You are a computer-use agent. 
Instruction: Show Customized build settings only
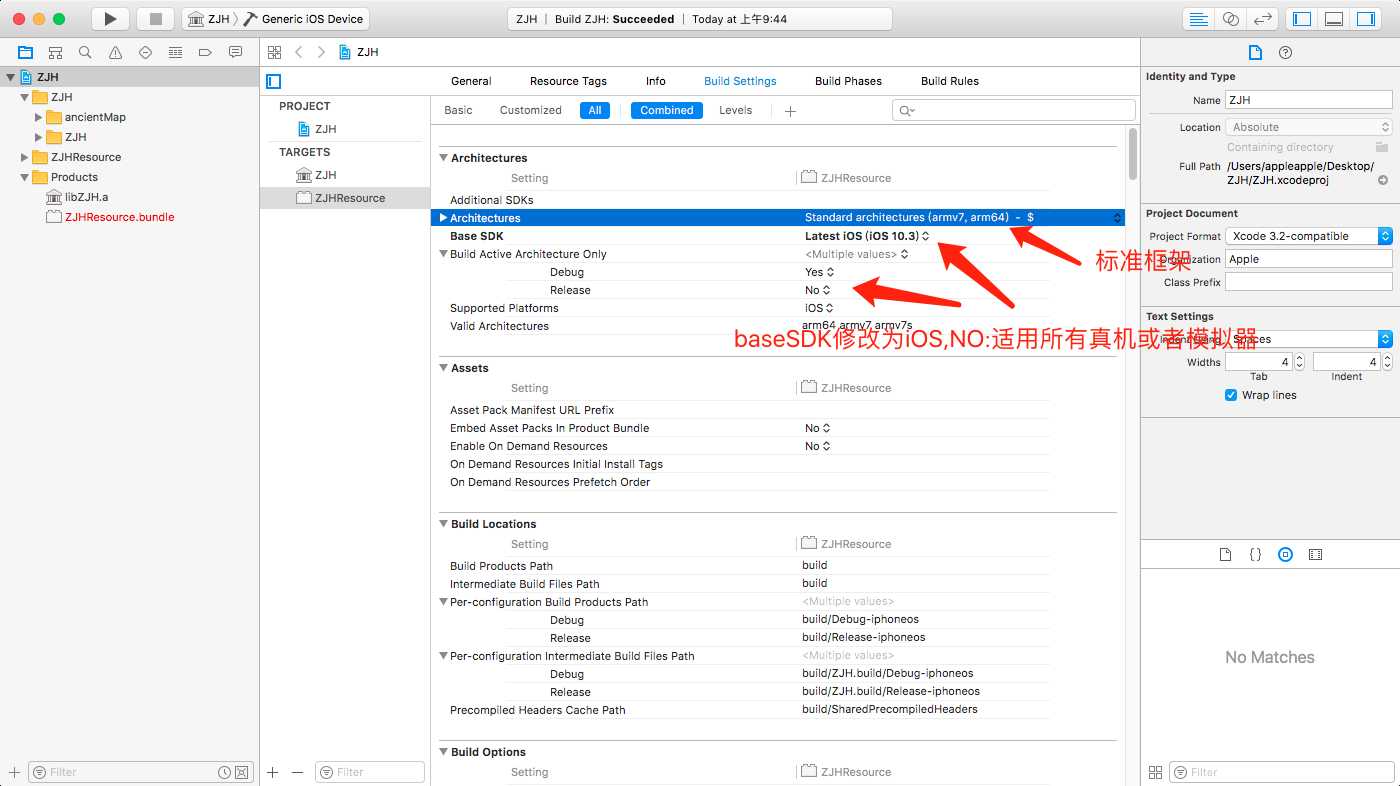pyautogui.click(x=531, y=110)
